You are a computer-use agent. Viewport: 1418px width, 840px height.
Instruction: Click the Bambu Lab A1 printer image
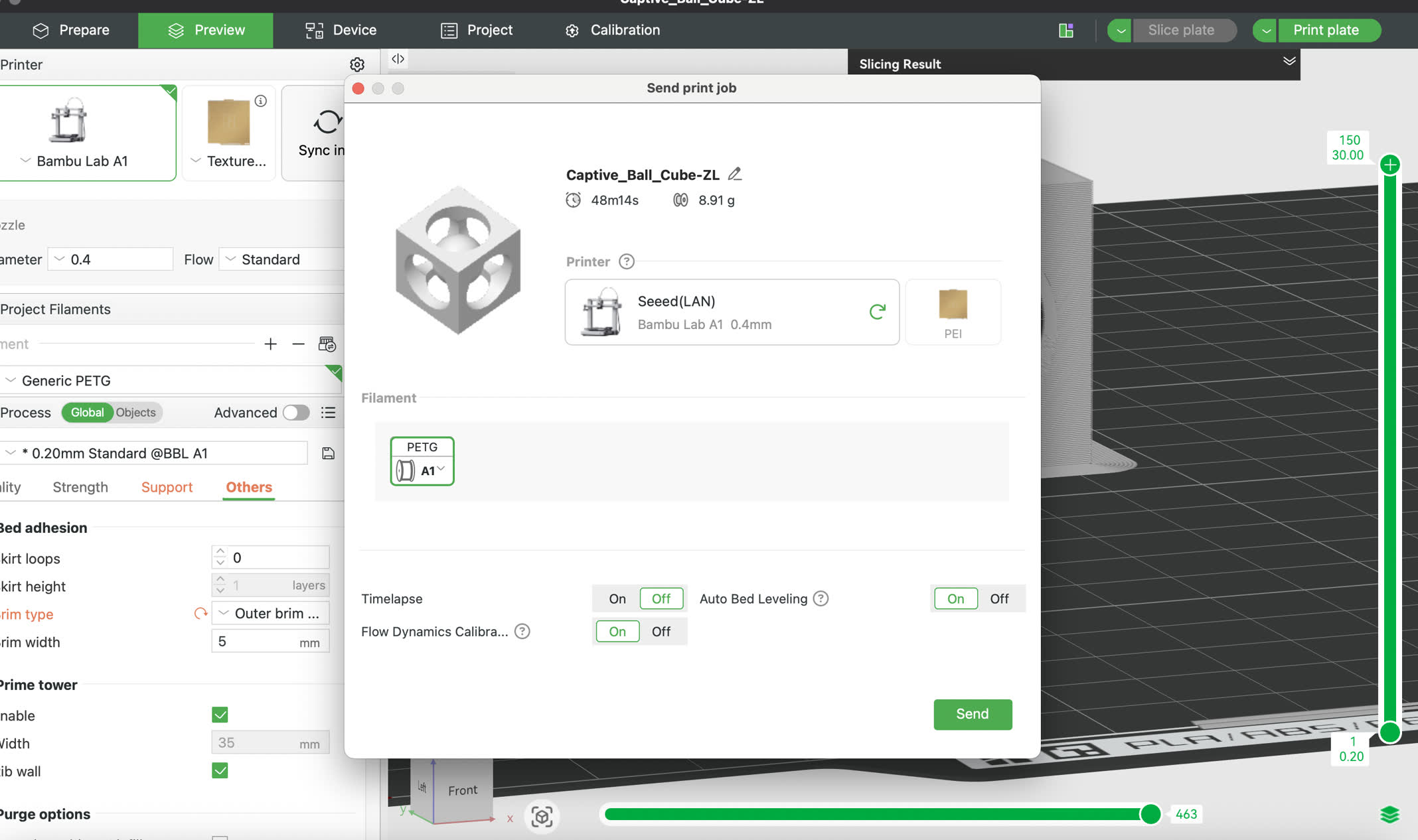68,120
